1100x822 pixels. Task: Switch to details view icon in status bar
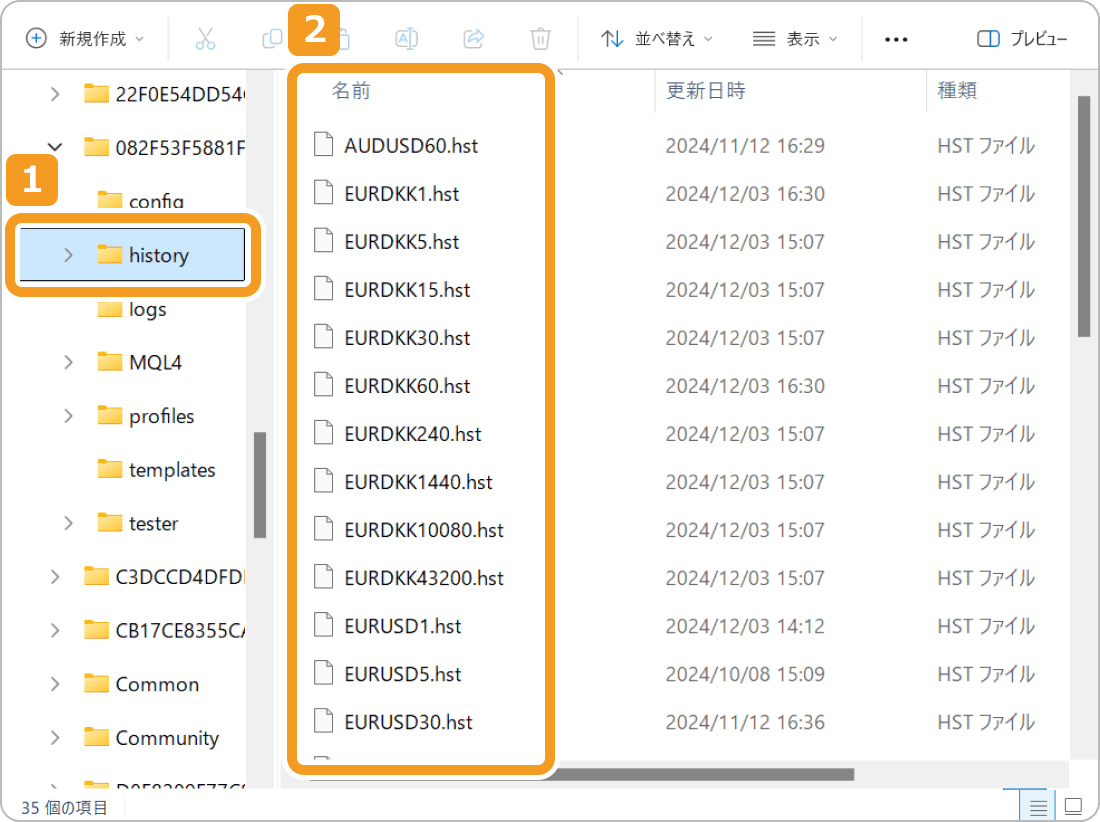[x=1039, y=806]
